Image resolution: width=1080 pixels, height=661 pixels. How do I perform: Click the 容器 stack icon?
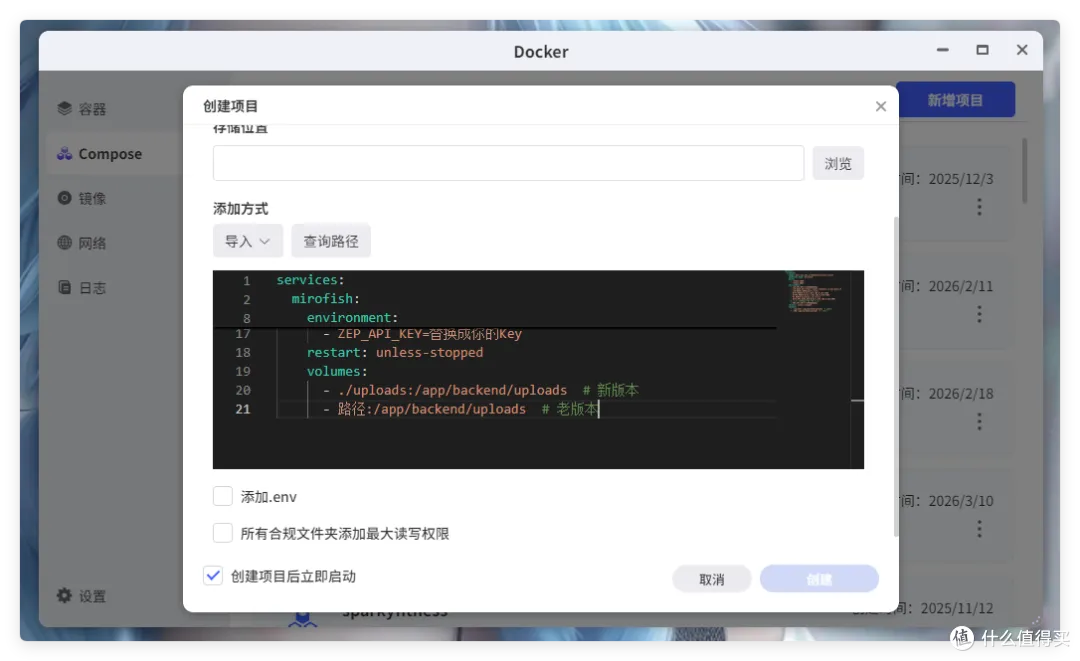point(65,108)
